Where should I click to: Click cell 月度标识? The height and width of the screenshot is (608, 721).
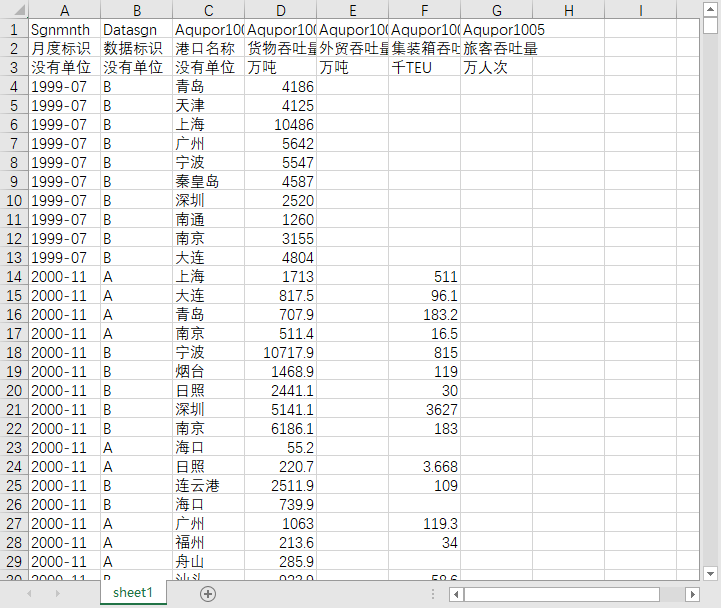64,48
